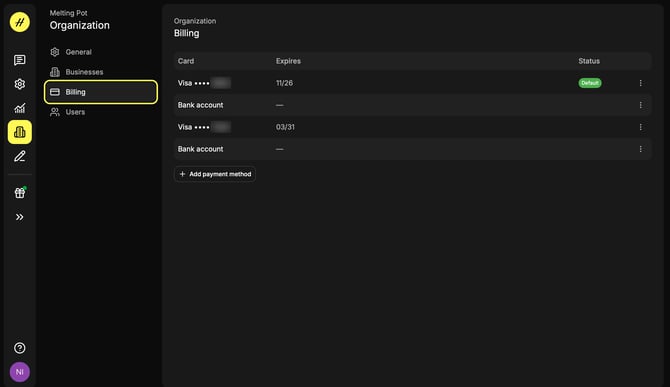670x387 pixels.
Task: Select the Billing menu item
Action: [x=101, y=92]
